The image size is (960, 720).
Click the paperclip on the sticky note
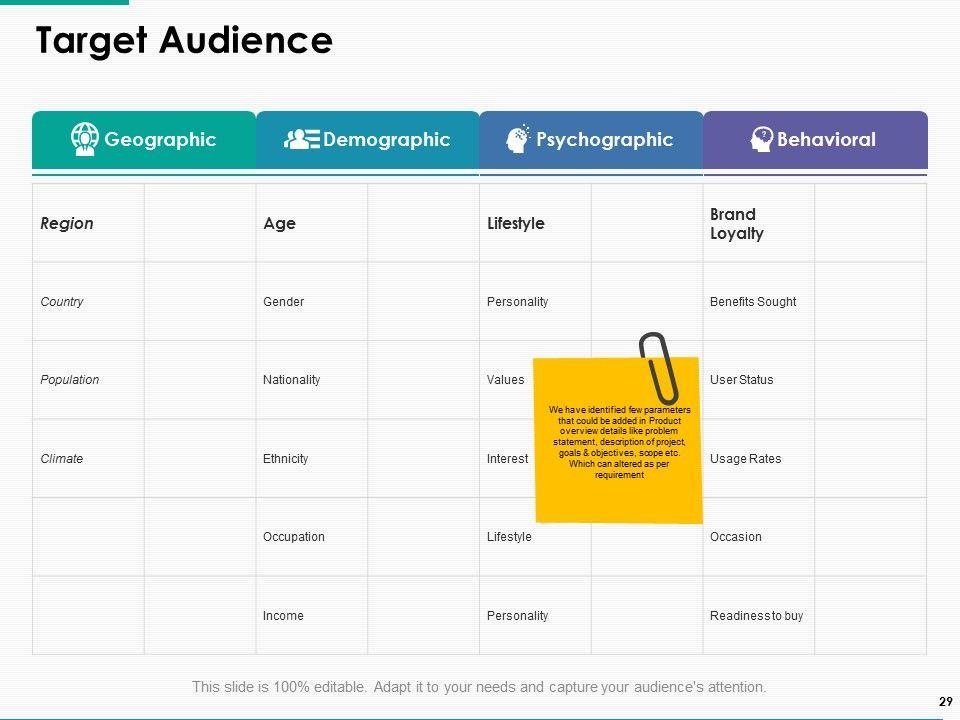(x=658, y=367)
